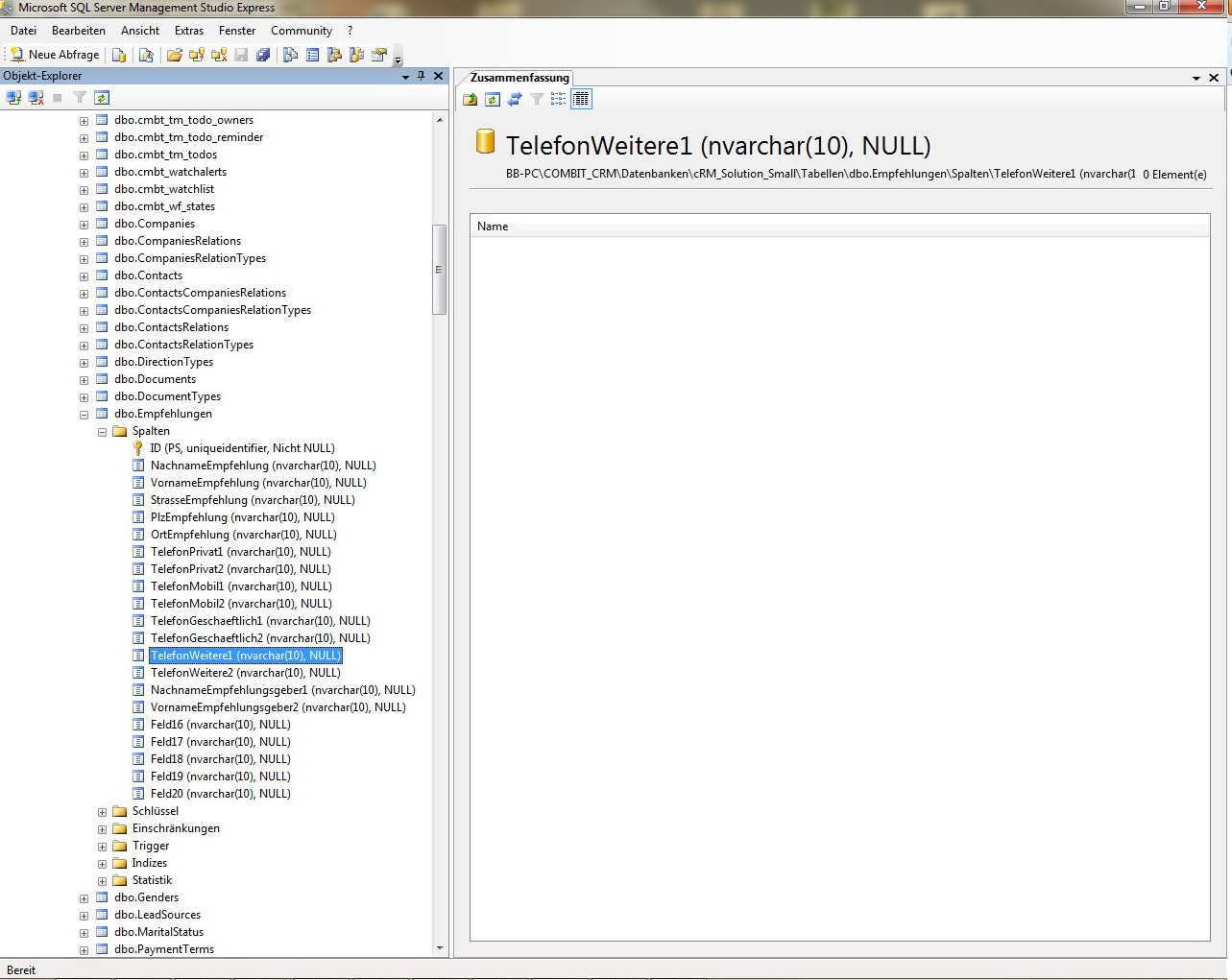Select dbo.cmbt_watchlist table
This screenshot has height=980, width=1232.
(x=164, y=189)
